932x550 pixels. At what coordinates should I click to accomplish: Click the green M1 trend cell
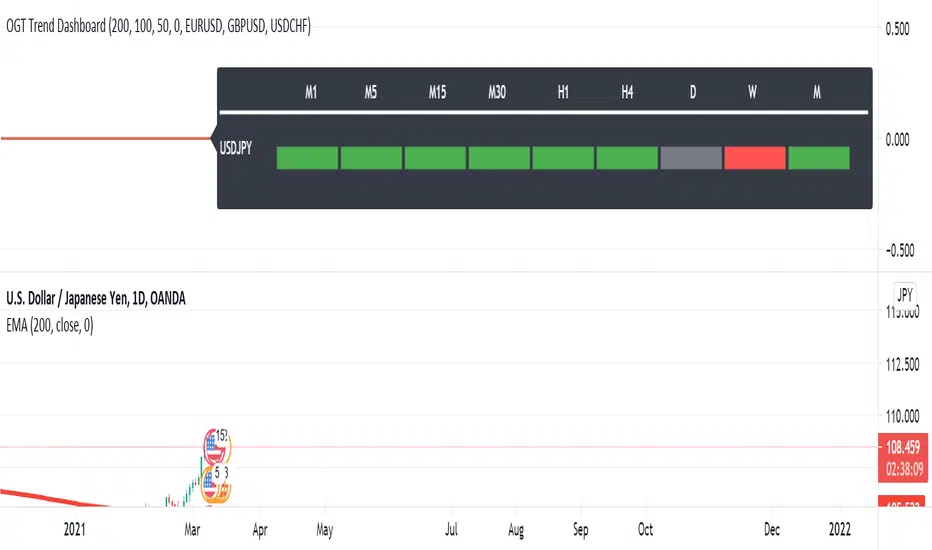(307, 158)
